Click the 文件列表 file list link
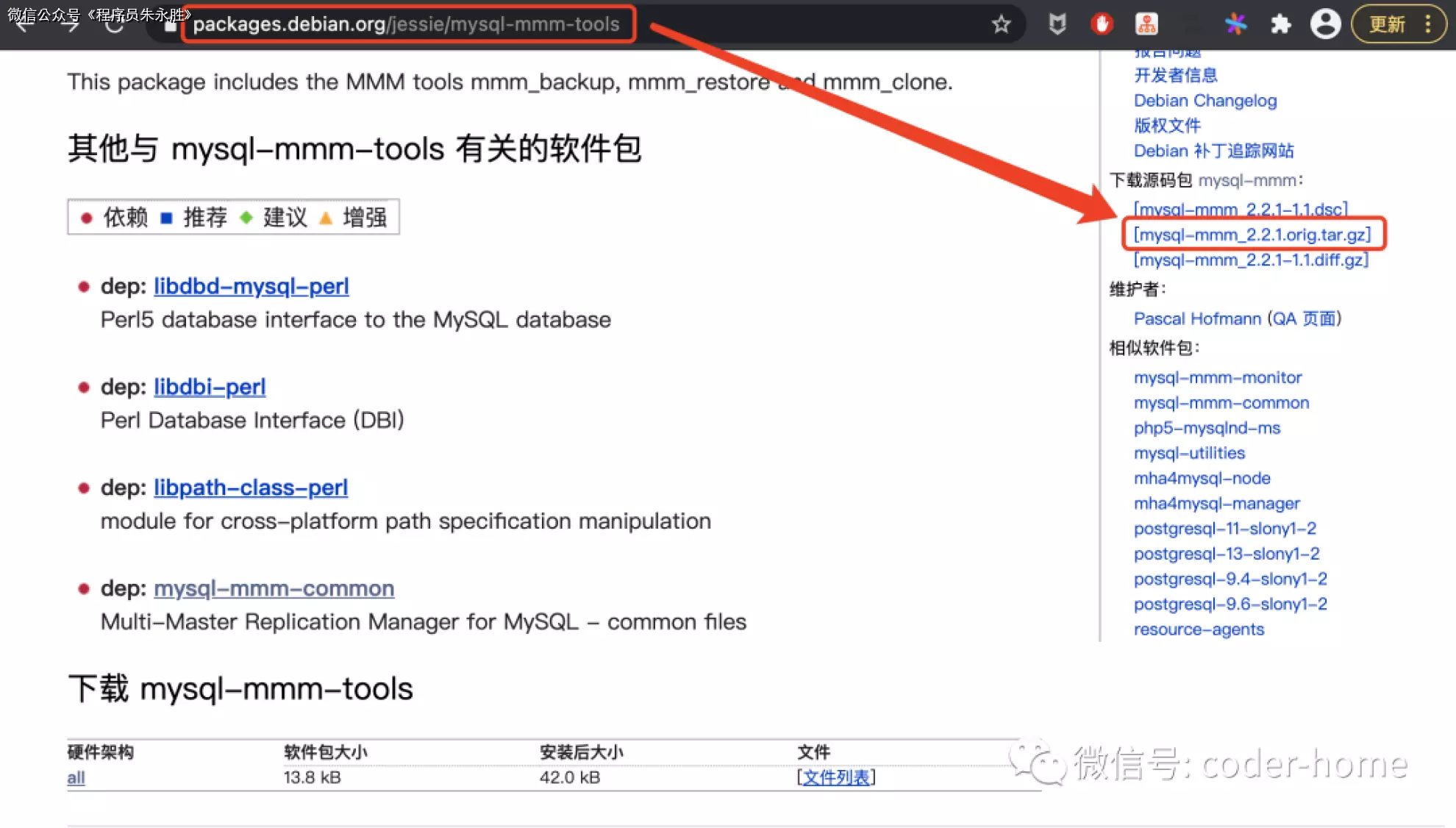The height and width of the screenshot is (828, 1456). 835,777
